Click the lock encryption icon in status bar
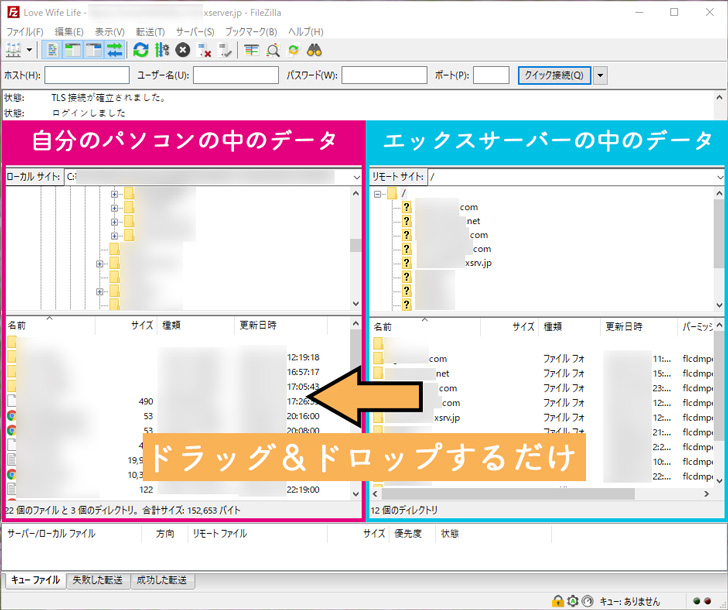Screen dimensions: 728x610 pos(557,601)
